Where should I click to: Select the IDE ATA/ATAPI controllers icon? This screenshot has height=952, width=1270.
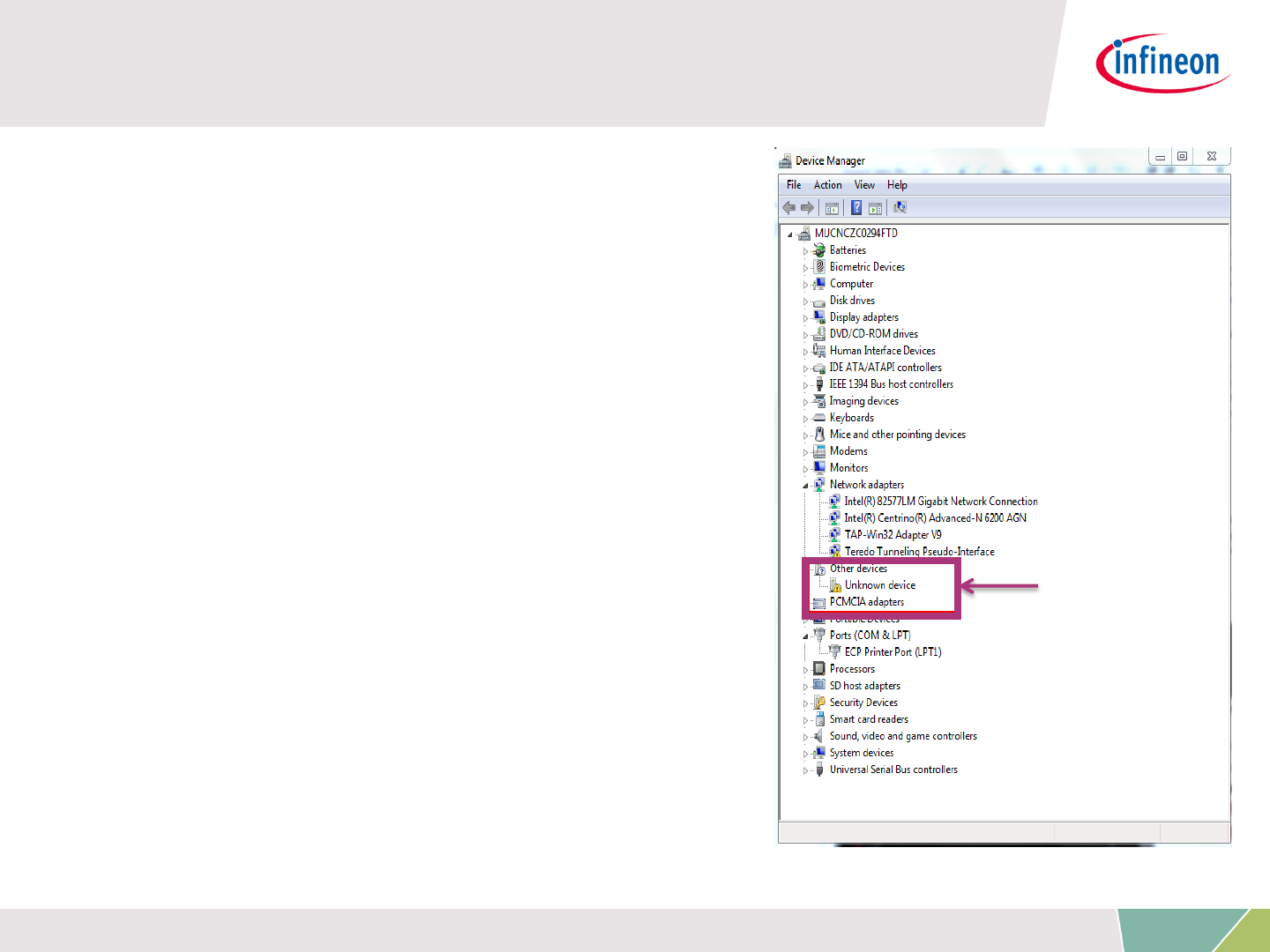coord(819,368)
